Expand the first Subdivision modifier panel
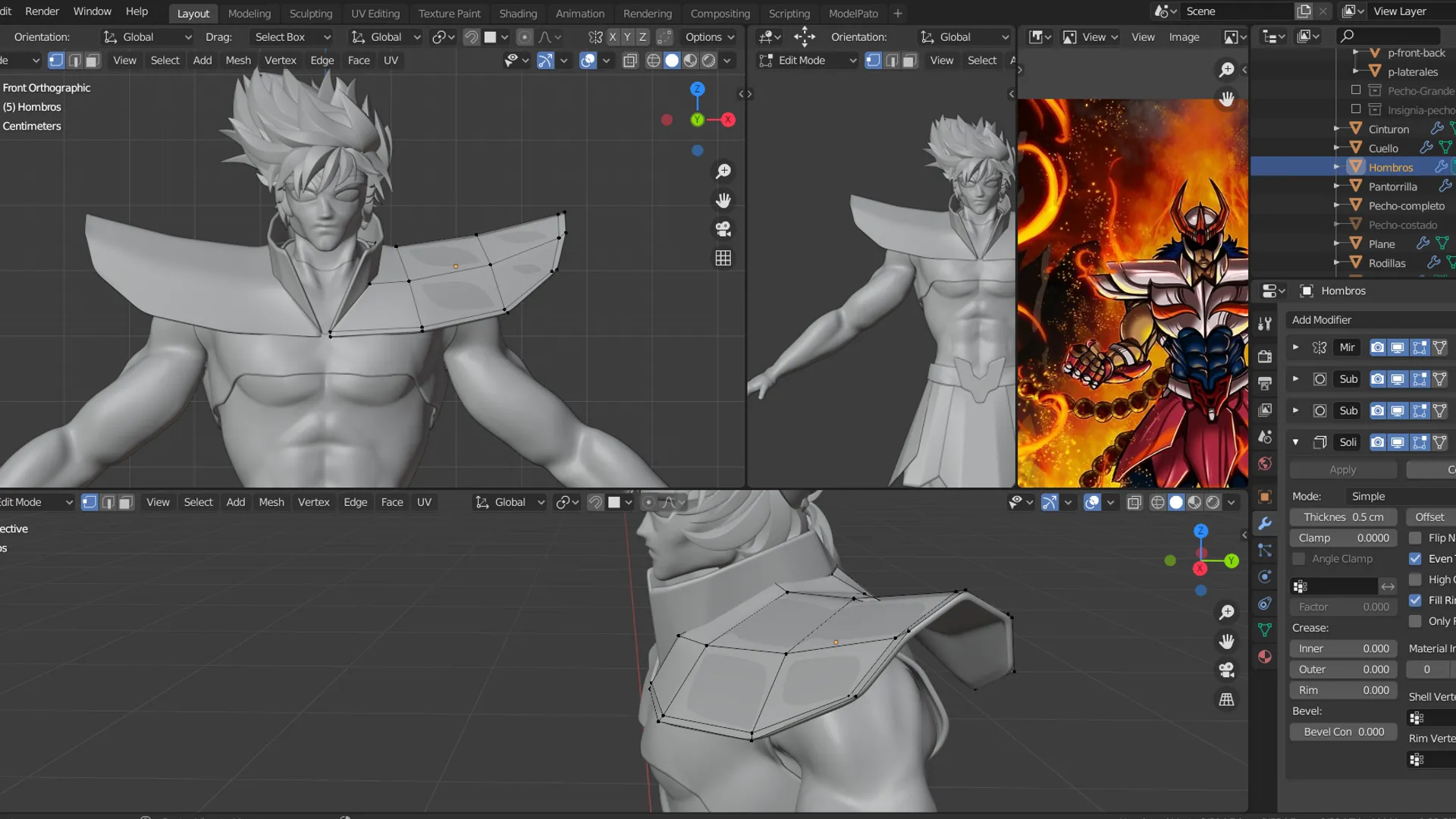The height and width of the screenshot is (819, 1456). [1295, 379]
